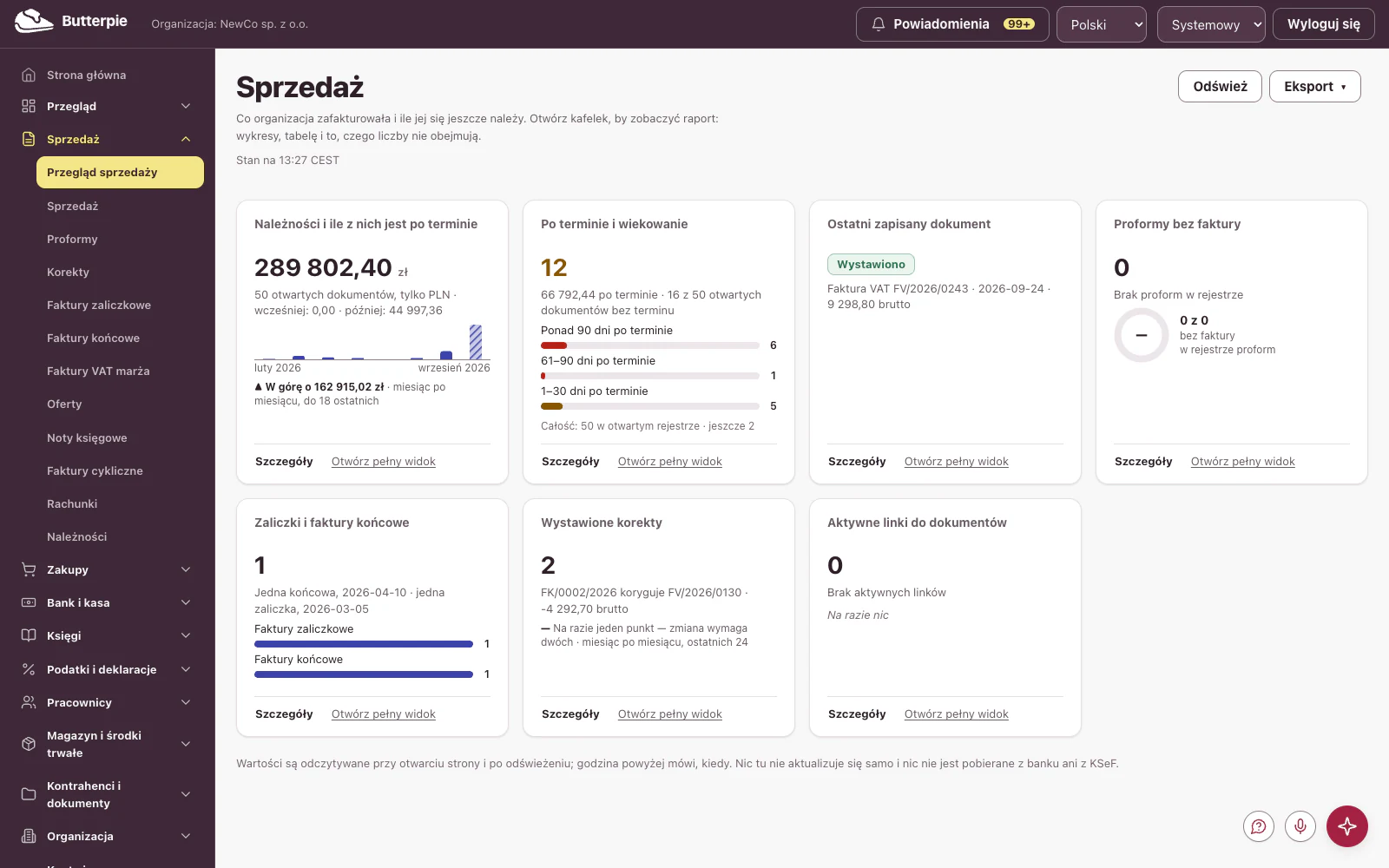1389x868 pixels.
Task: Expand the Księgi section chevron
Action: click(x=186, y=635)
